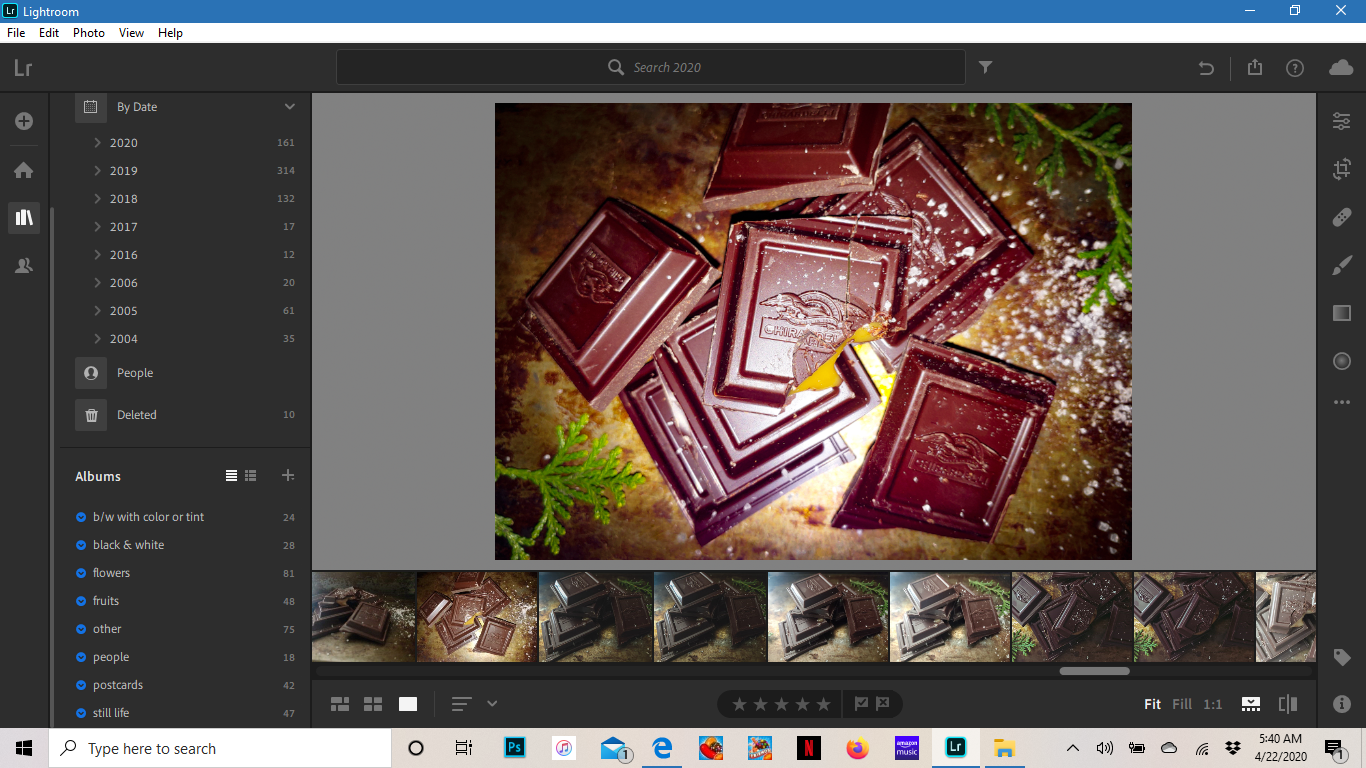
Task: Switch to Square Grid view
Action: click(373, 704)
